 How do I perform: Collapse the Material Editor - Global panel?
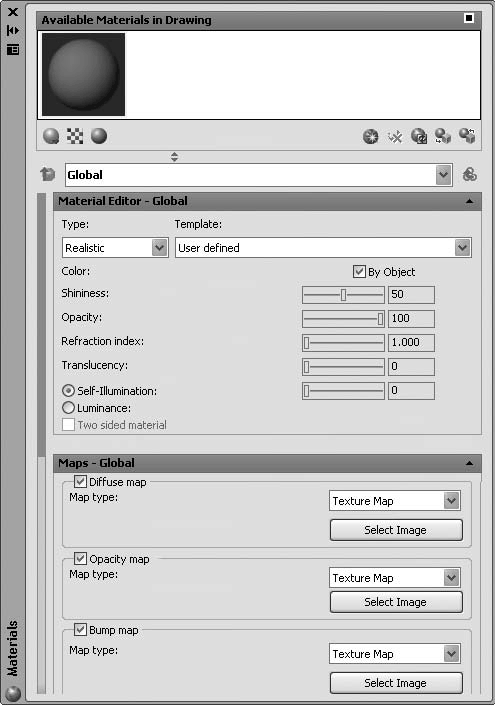tap(469, 201)
